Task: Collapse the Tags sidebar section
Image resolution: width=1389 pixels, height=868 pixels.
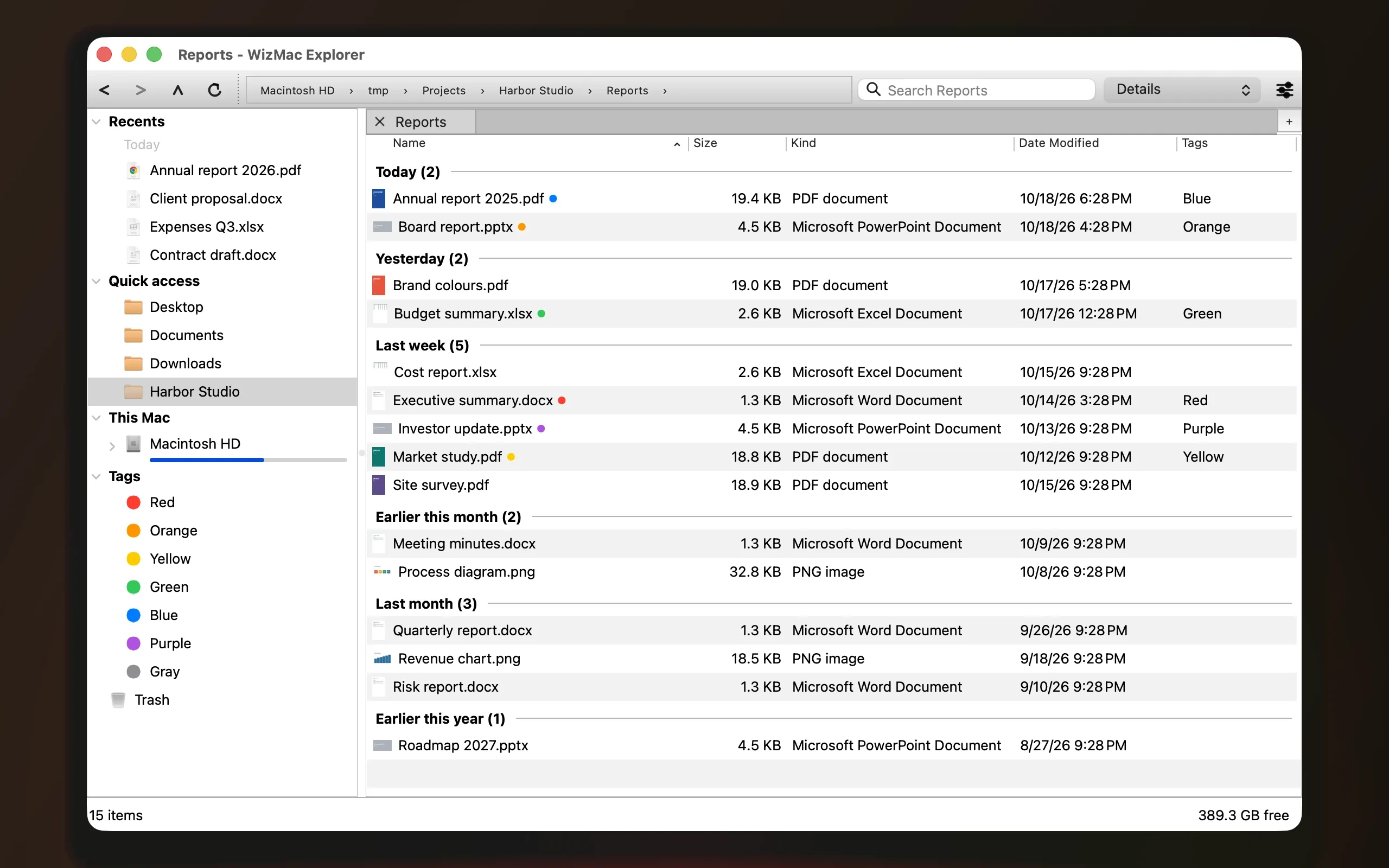Action: [x=97, y=476]
